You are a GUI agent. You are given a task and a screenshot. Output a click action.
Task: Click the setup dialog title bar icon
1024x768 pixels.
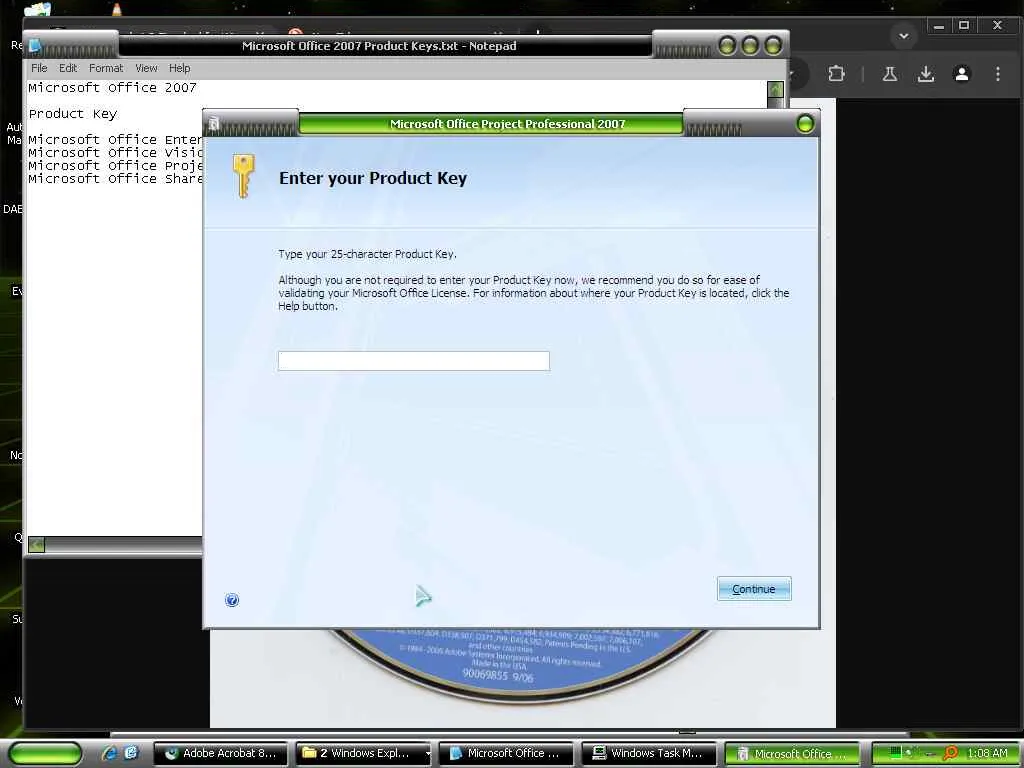pyautogui.click(x=214, y=123)
